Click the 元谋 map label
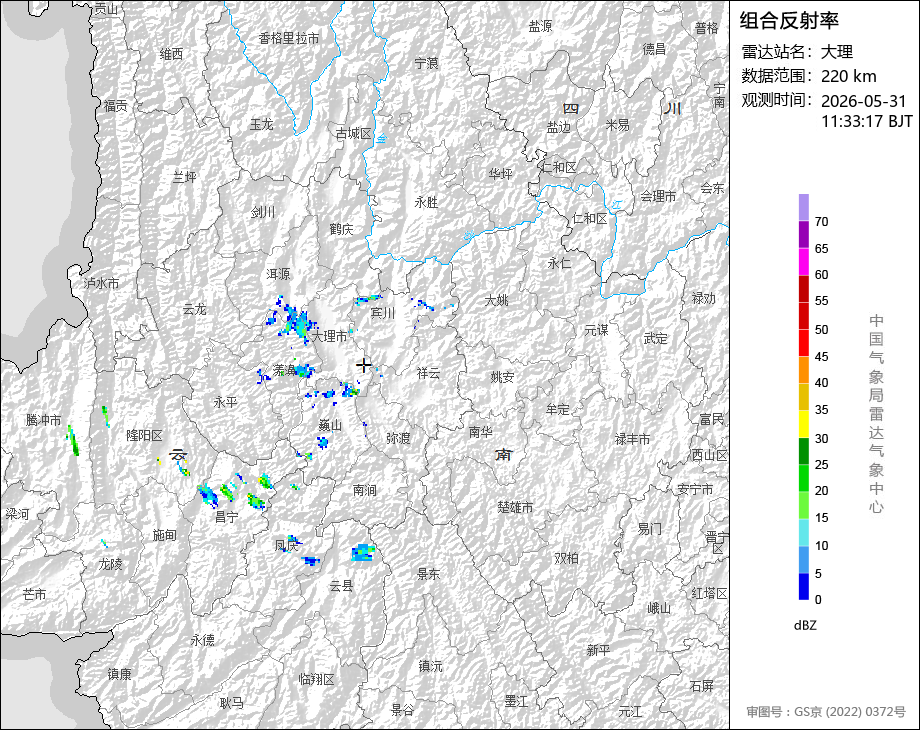920x730 pixels. pyautogui.click(x=596, y=330)
